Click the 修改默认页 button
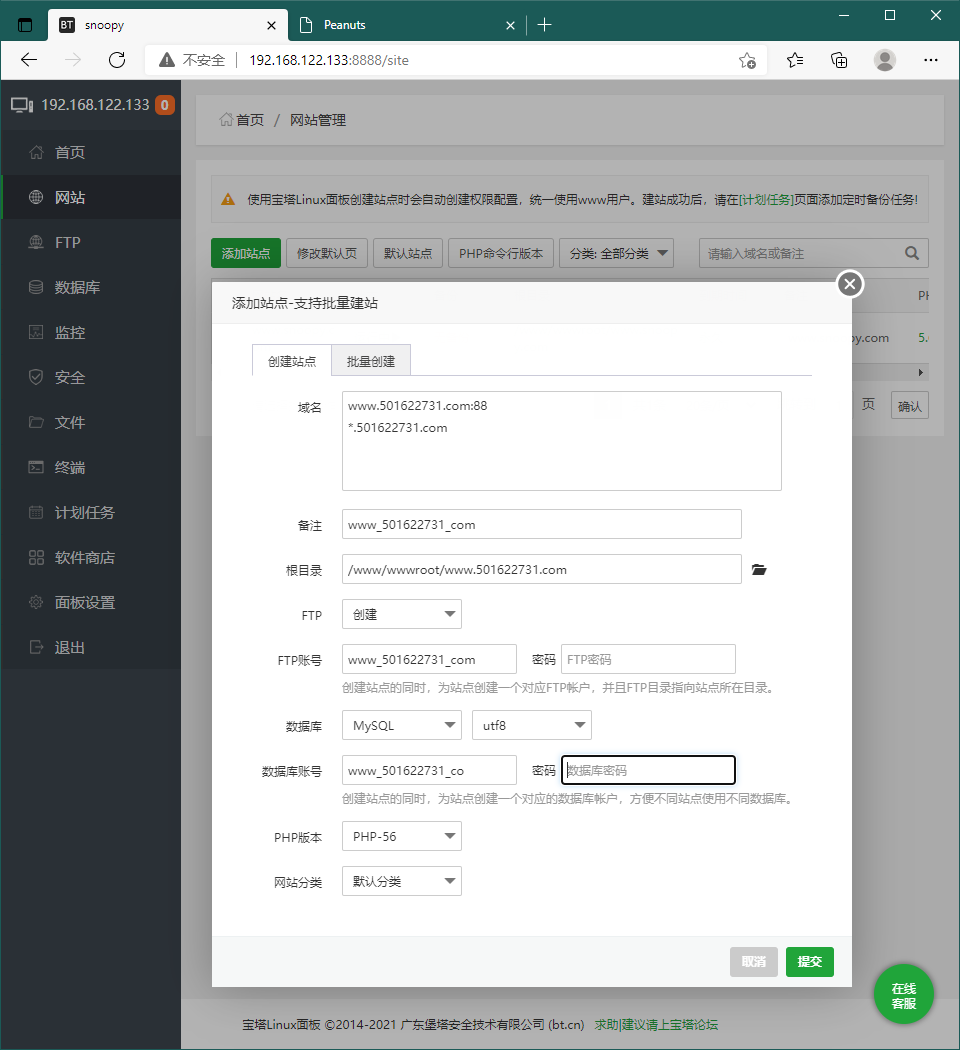 [327, 253]
